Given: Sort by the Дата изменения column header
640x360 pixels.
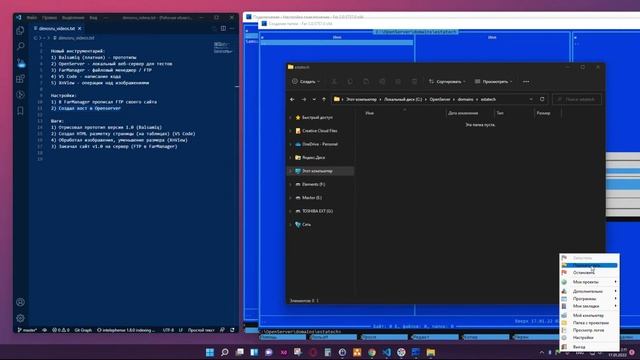Looking at the screenshot, I should pyautogui.click(x=463, y=113).
